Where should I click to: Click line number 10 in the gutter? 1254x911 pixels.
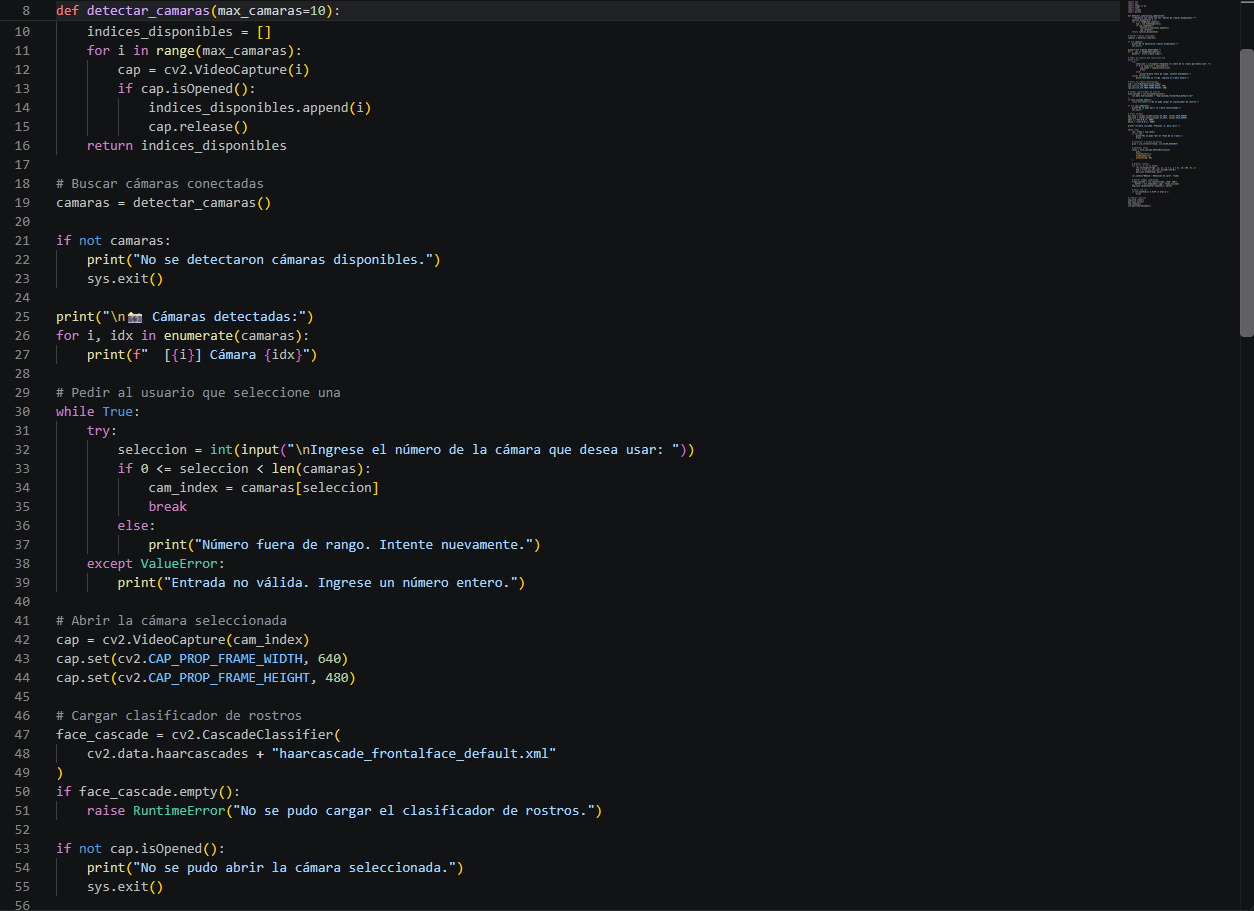[22, 31]
